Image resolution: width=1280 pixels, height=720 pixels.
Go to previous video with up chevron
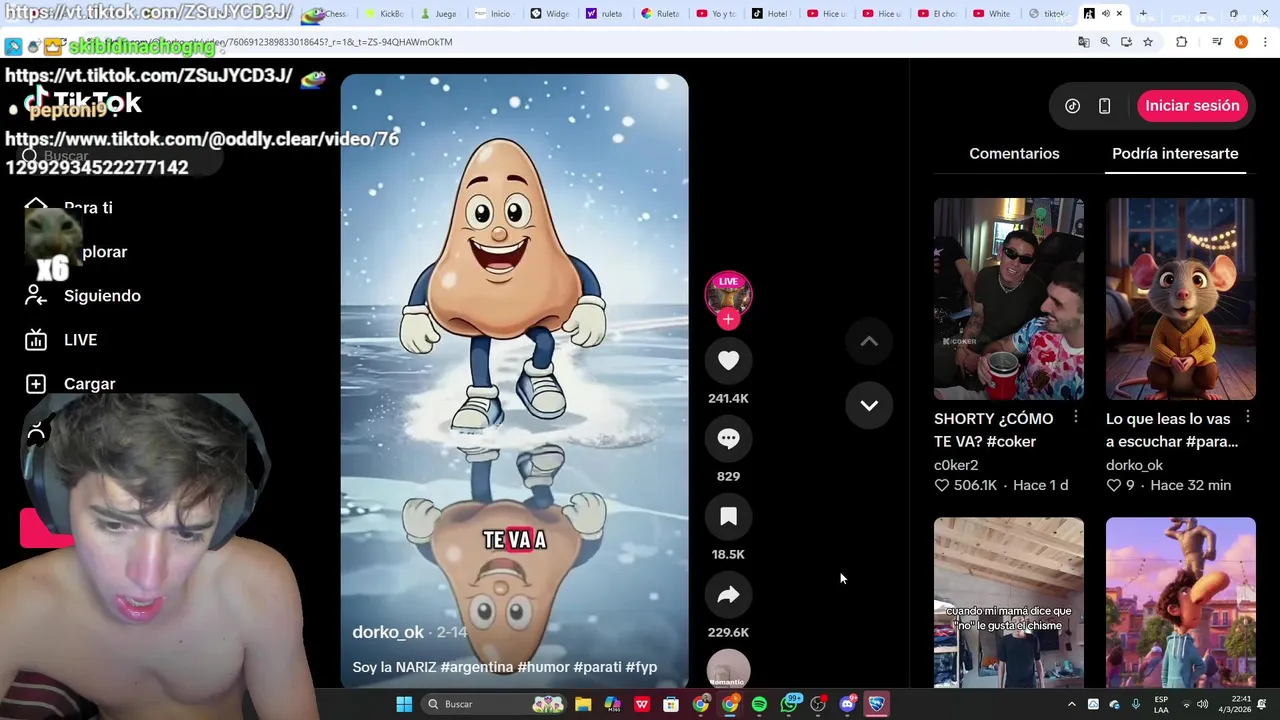pos(869,341)
